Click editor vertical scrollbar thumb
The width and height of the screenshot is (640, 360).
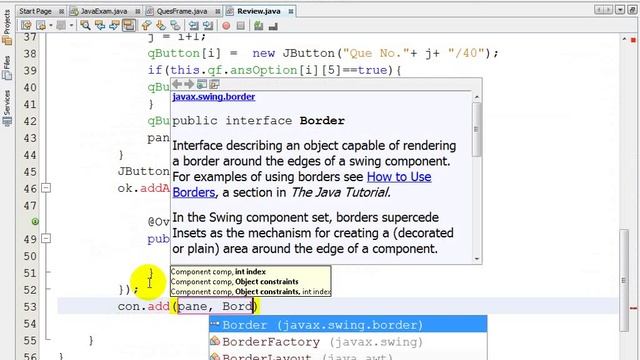[x=623, y=280]
